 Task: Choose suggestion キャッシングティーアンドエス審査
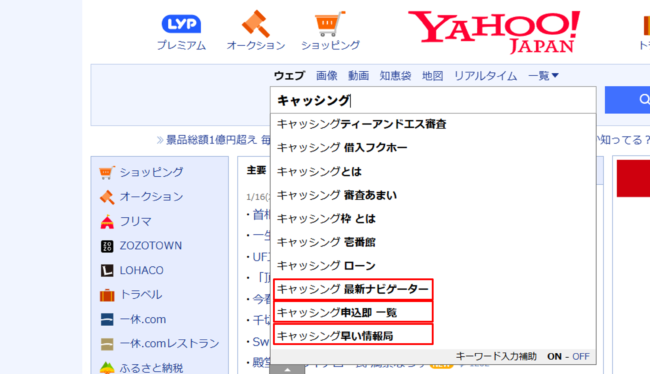(433, 124)
